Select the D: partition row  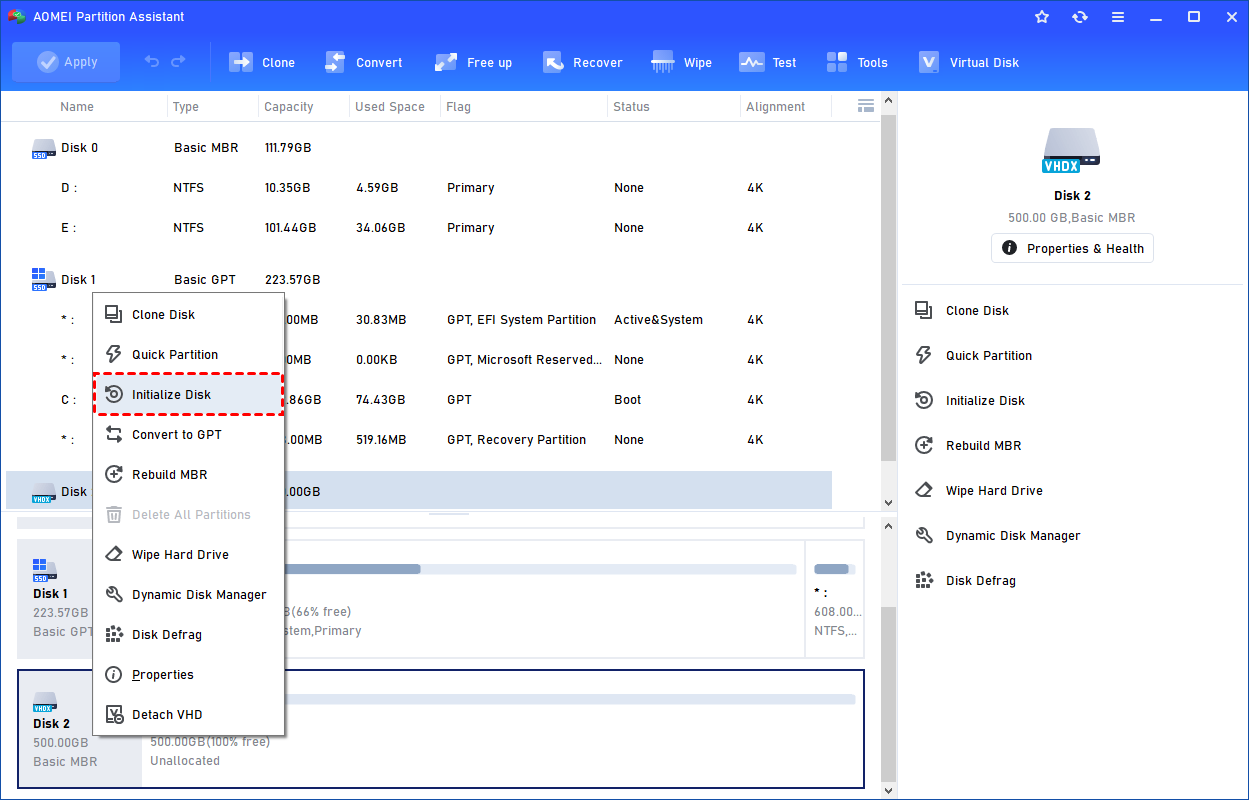tap(419, 187)
